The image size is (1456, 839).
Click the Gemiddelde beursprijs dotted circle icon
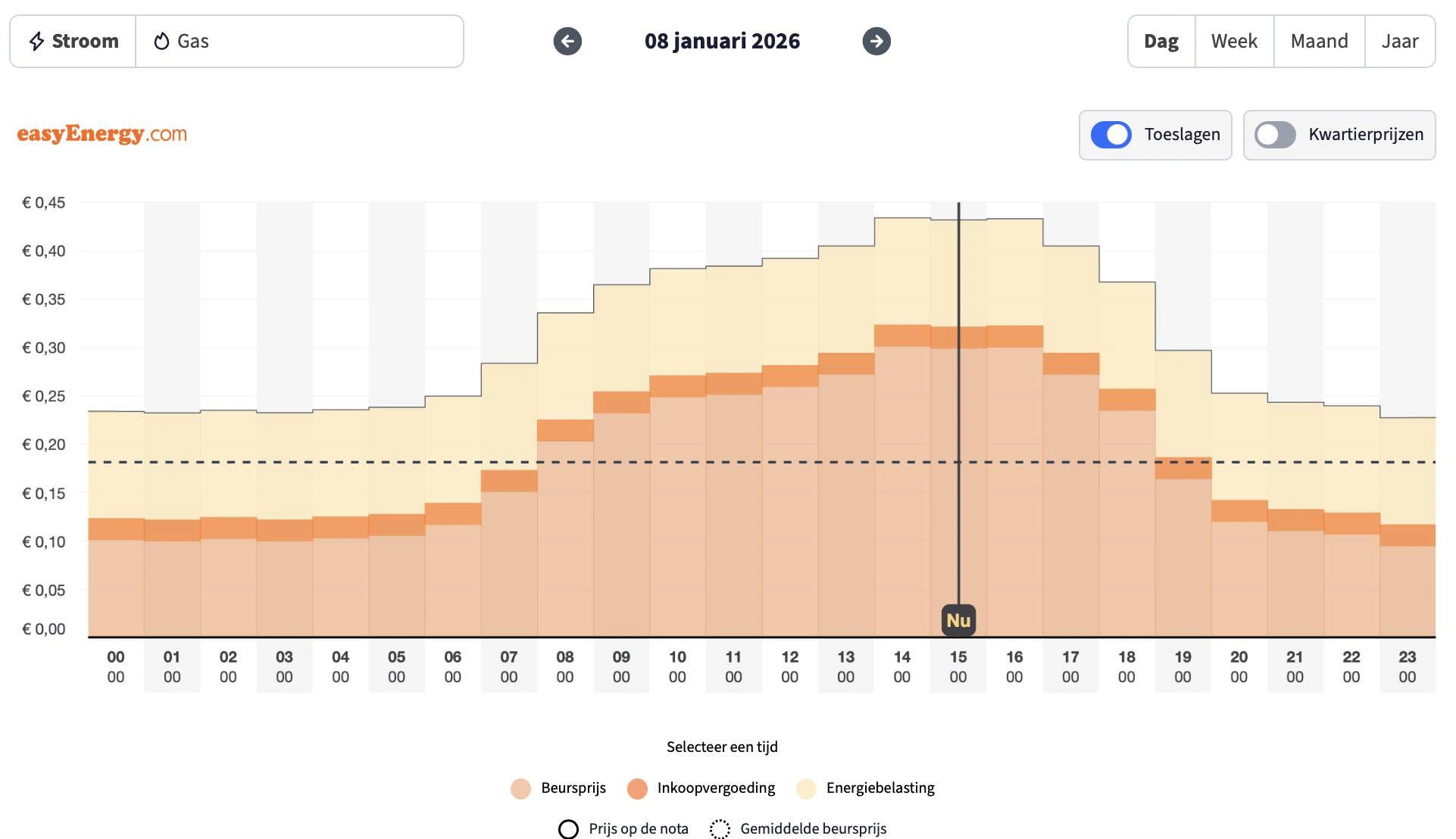(721, 829)
